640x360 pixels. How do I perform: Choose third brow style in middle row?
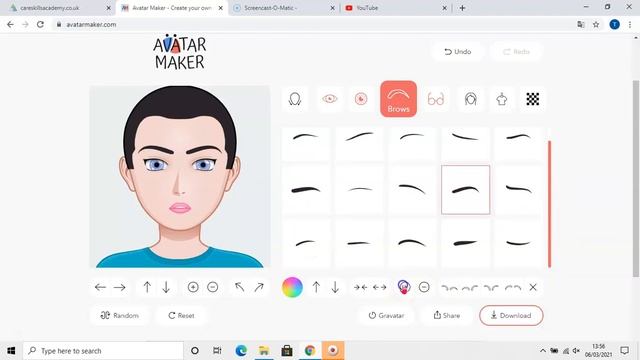click(412, 190)
